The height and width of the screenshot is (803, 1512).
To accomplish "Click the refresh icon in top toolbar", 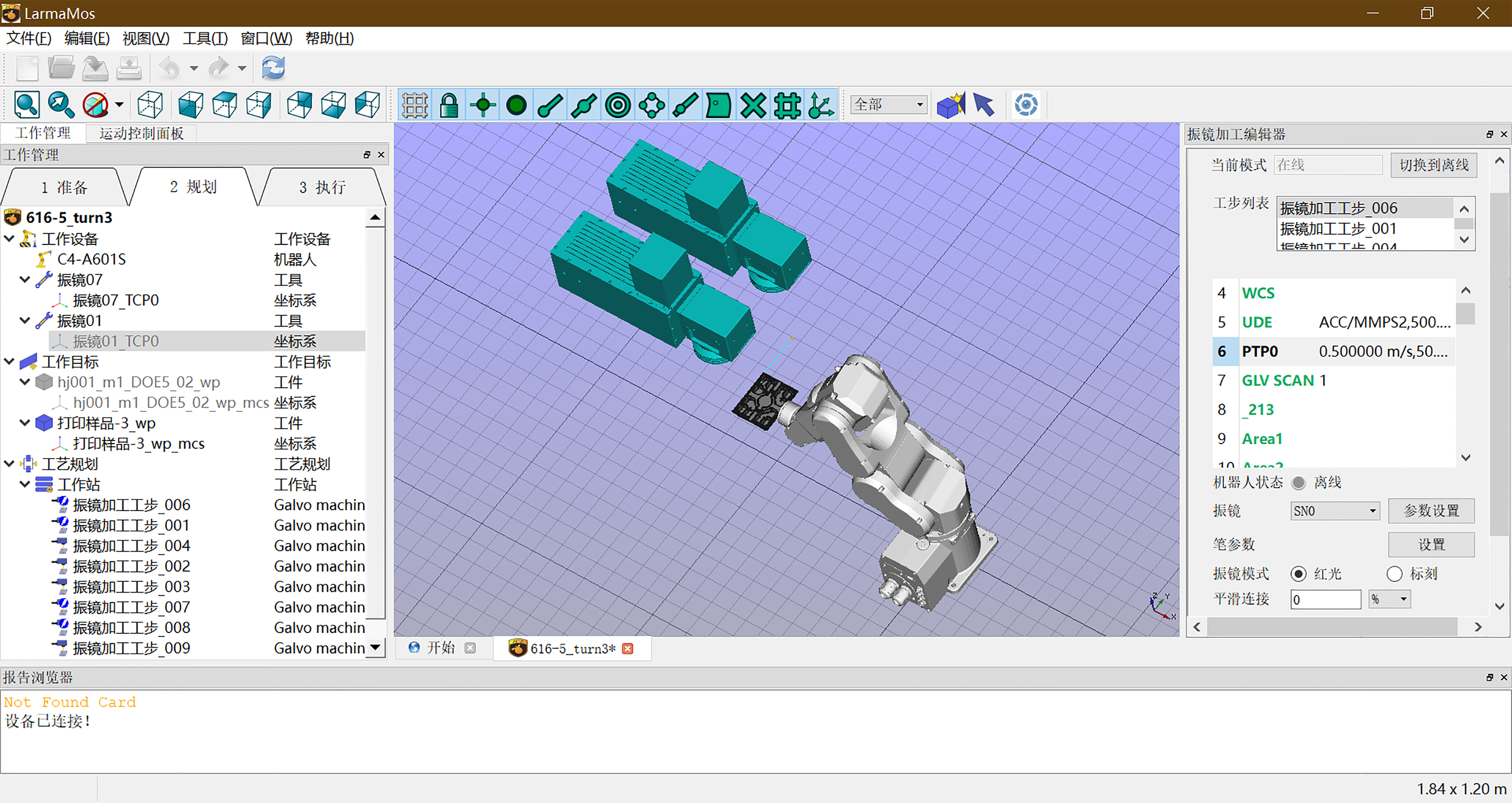I will pyautogui.click(x=274, y=68).
